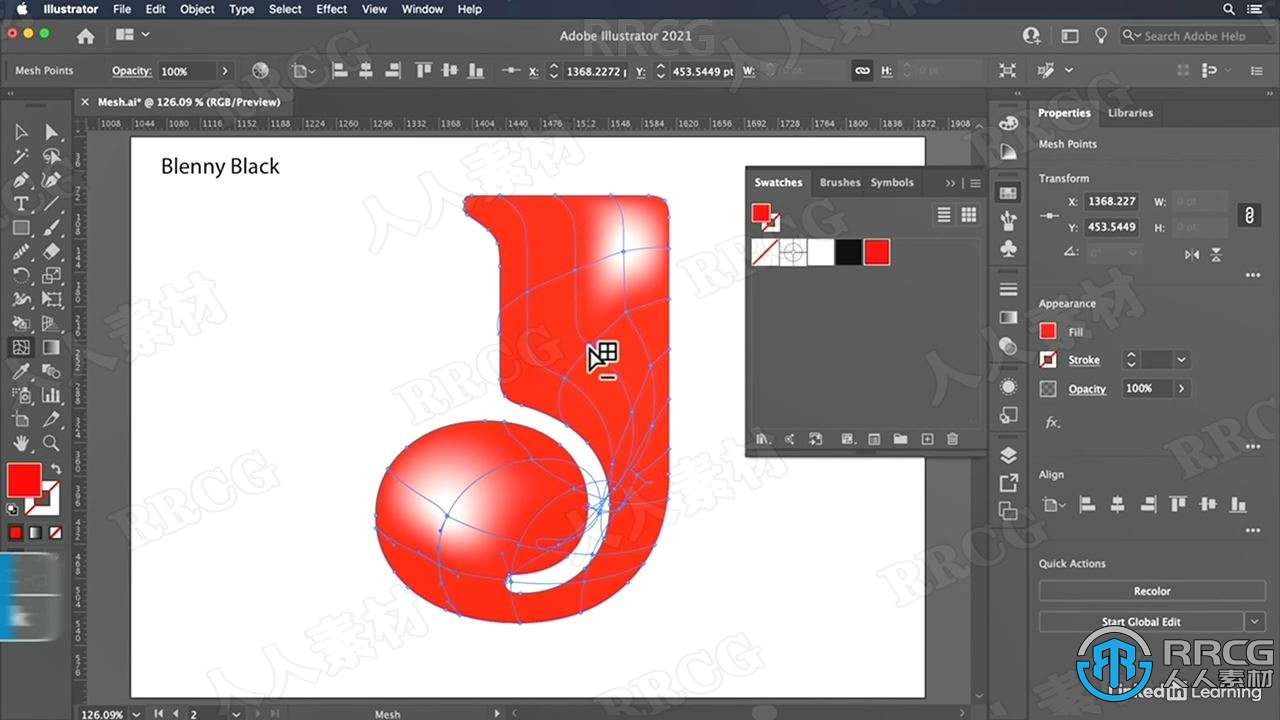Click the Stroke link in Appearance

[1084, 360]
